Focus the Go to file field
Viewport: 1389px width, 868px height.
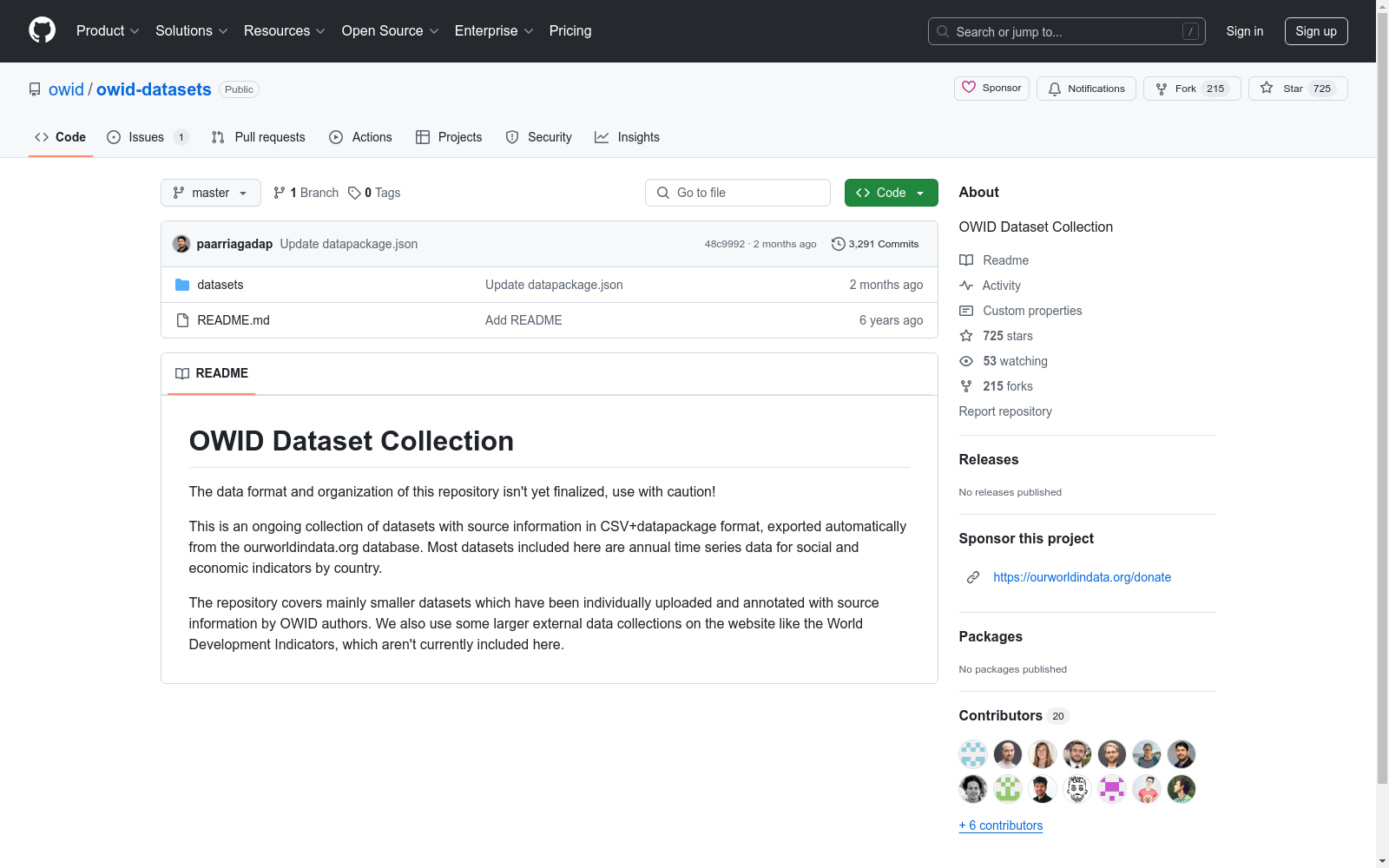738,193
